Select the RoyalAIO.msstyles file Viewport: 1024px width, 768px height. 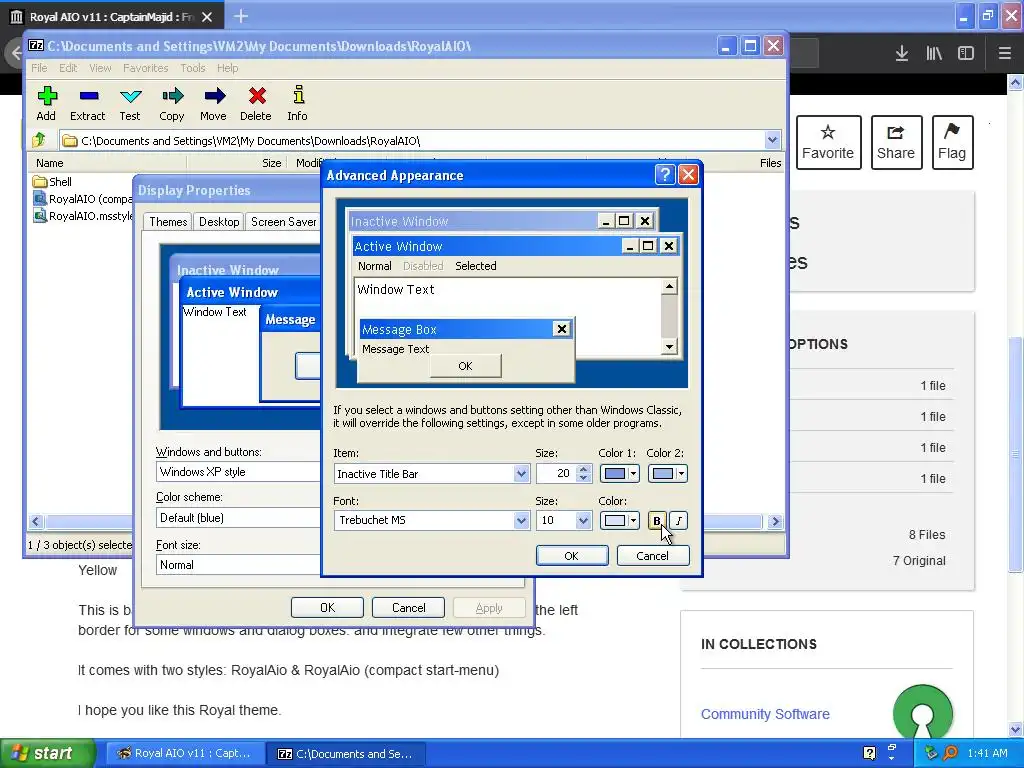point(83,216)
